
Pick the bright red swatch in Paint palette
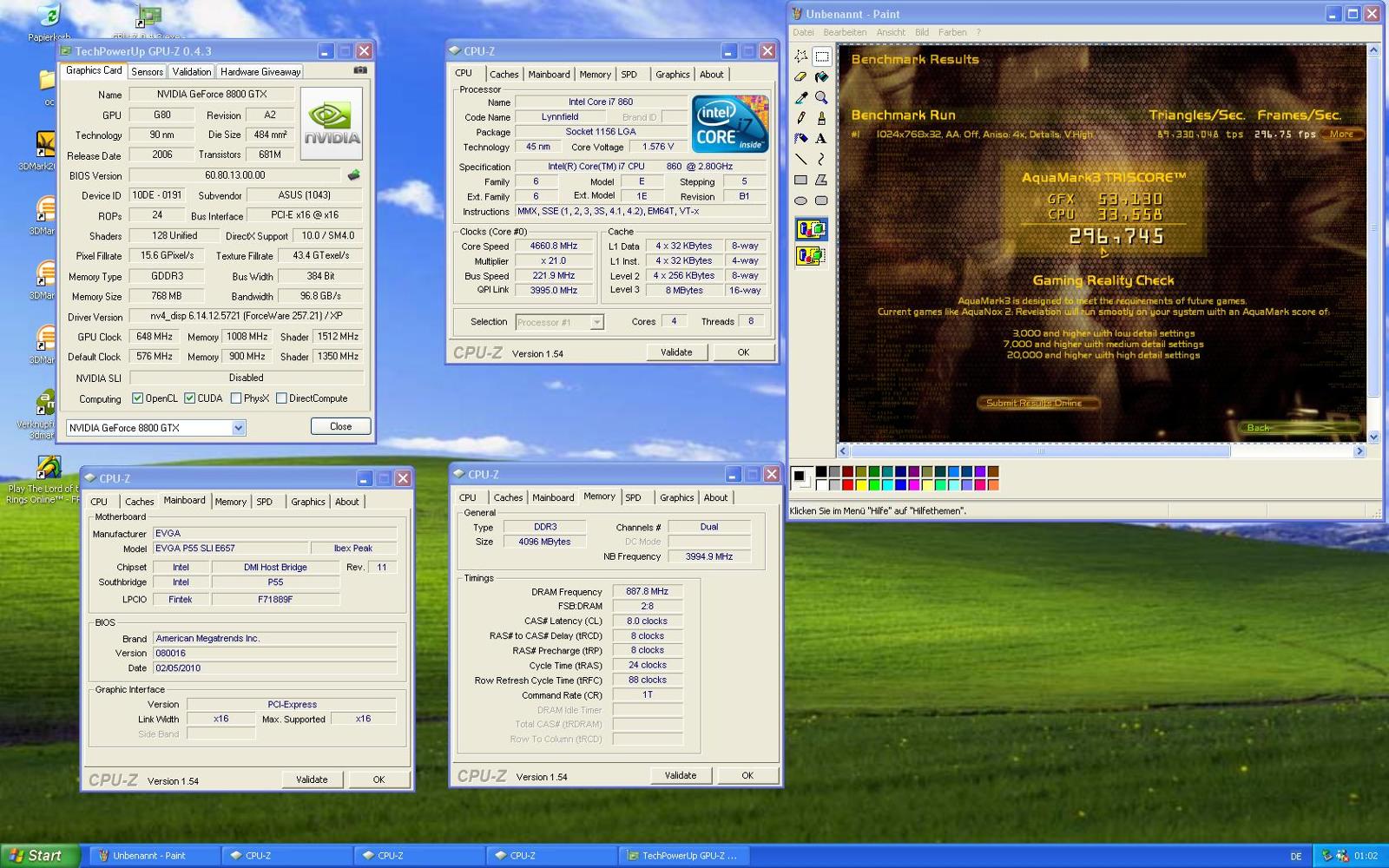pyautogui.click(x=848, y=484)
